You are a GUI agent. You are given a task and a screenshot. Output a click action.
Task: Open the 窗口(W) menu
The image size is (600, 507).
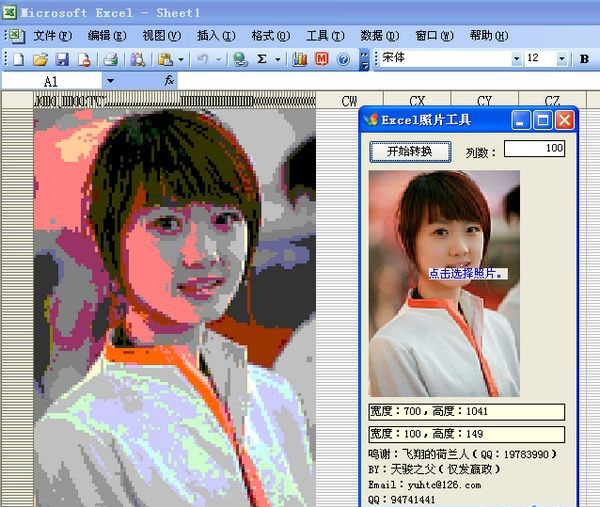tap(434, 36)
